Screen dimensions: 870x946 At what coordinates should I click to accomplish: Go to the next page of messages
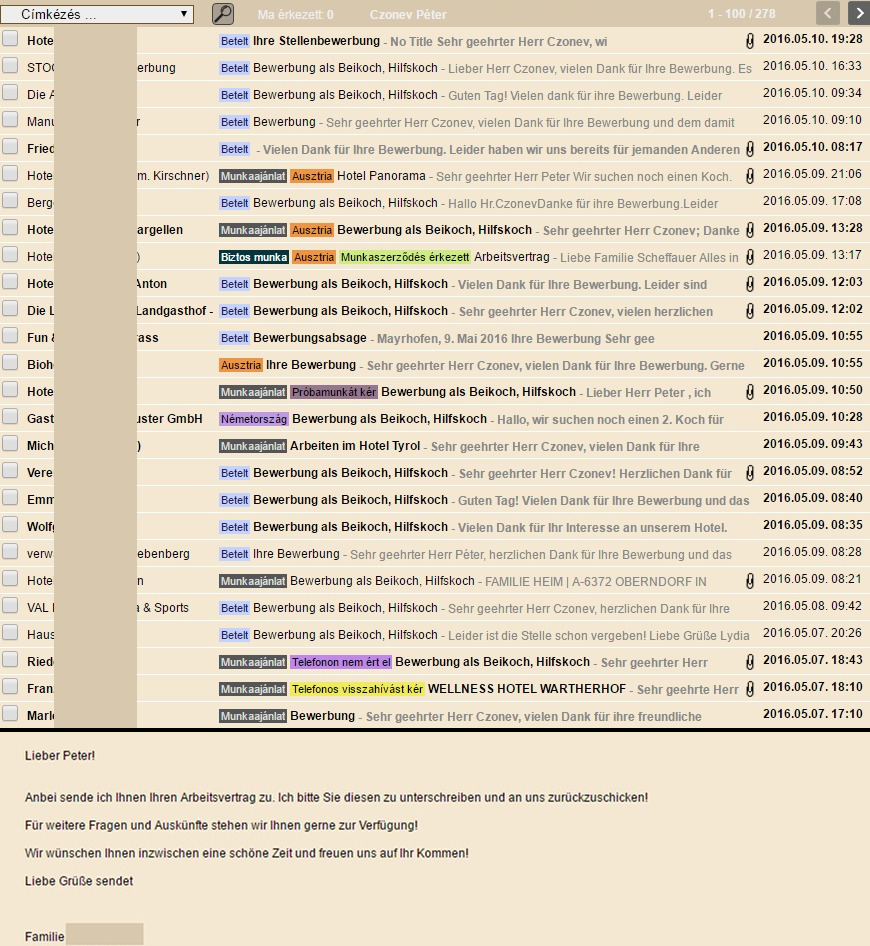(x=859, y=13)
